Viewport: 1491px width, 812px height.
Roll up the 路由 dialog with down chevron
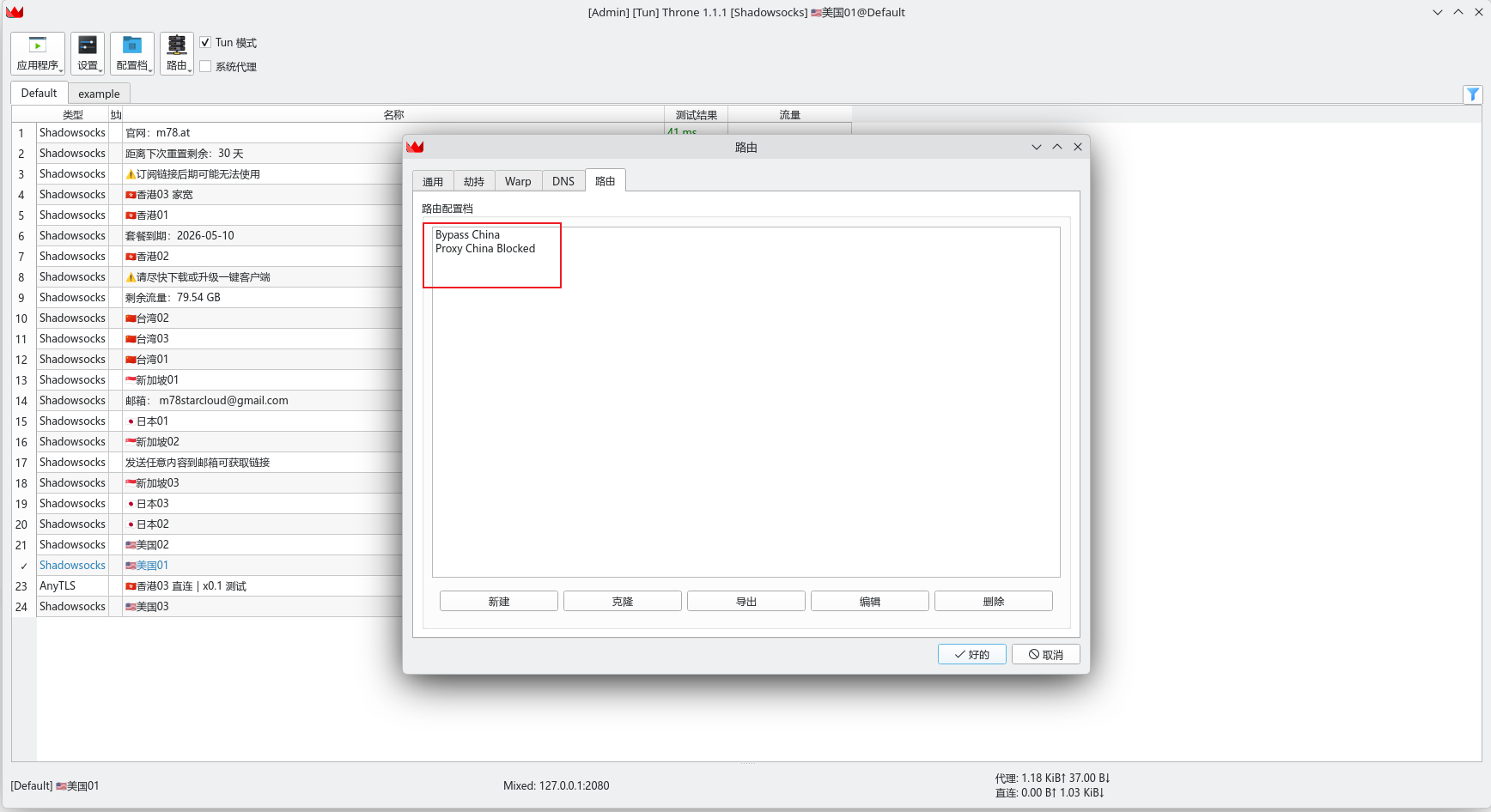pos(1037,147)
